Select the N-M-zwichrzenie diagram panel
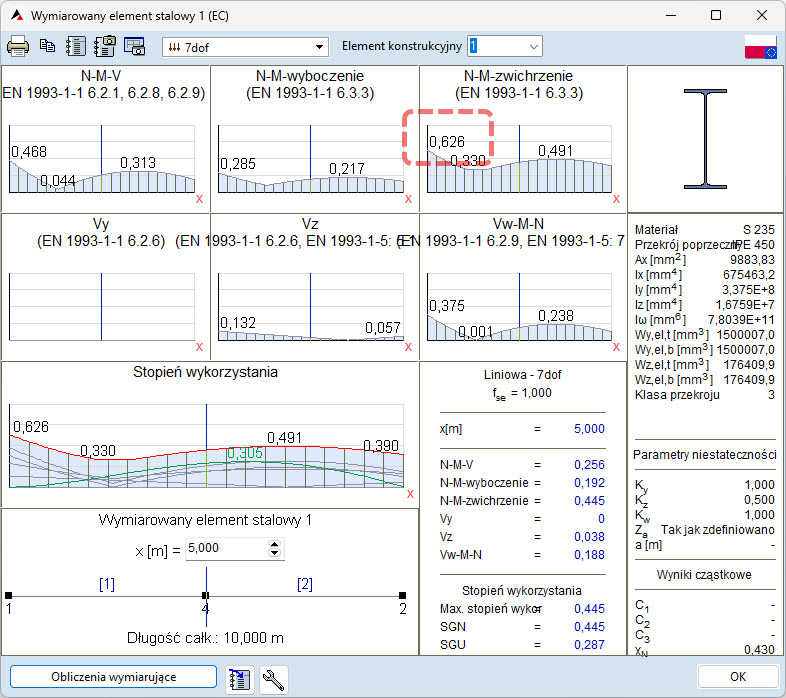This screenshot has width=786, height=698. pyautogui.click(x=523, y=139)
